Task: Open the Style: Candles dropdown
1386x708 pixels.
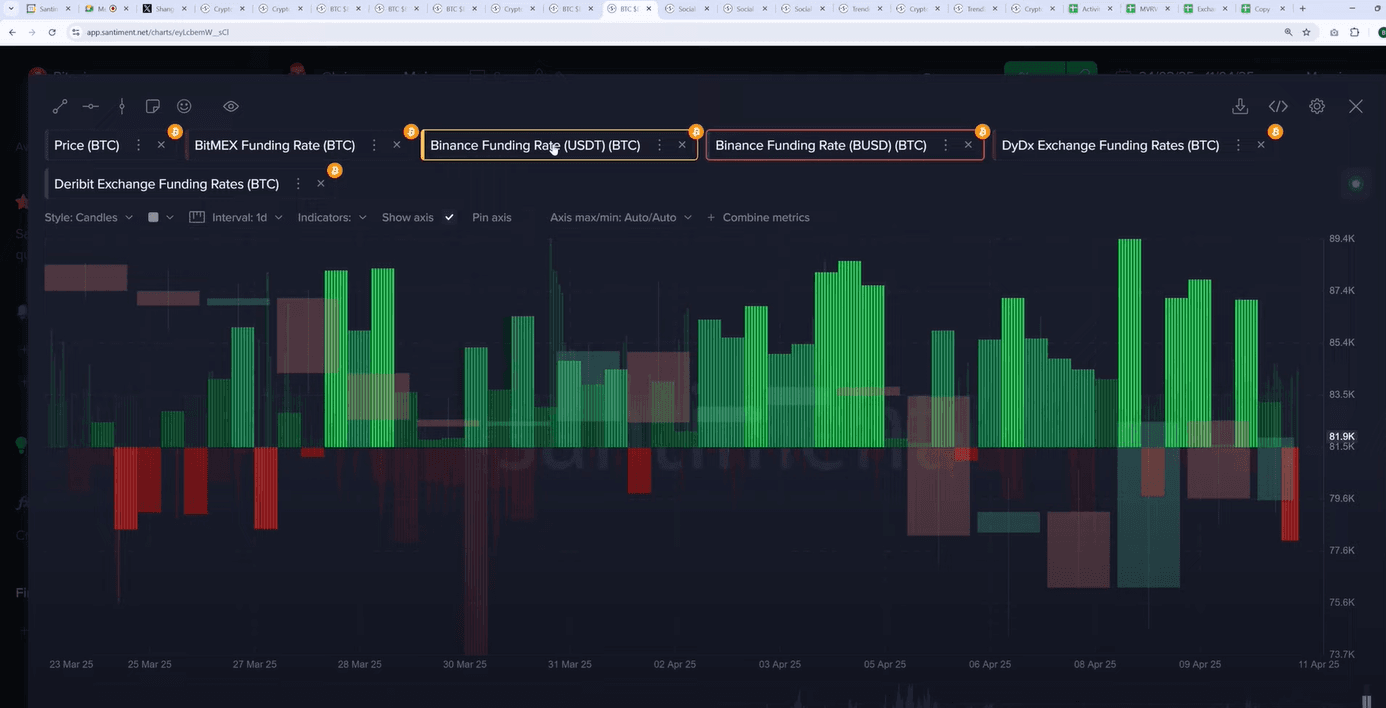Action: [89, 217]
